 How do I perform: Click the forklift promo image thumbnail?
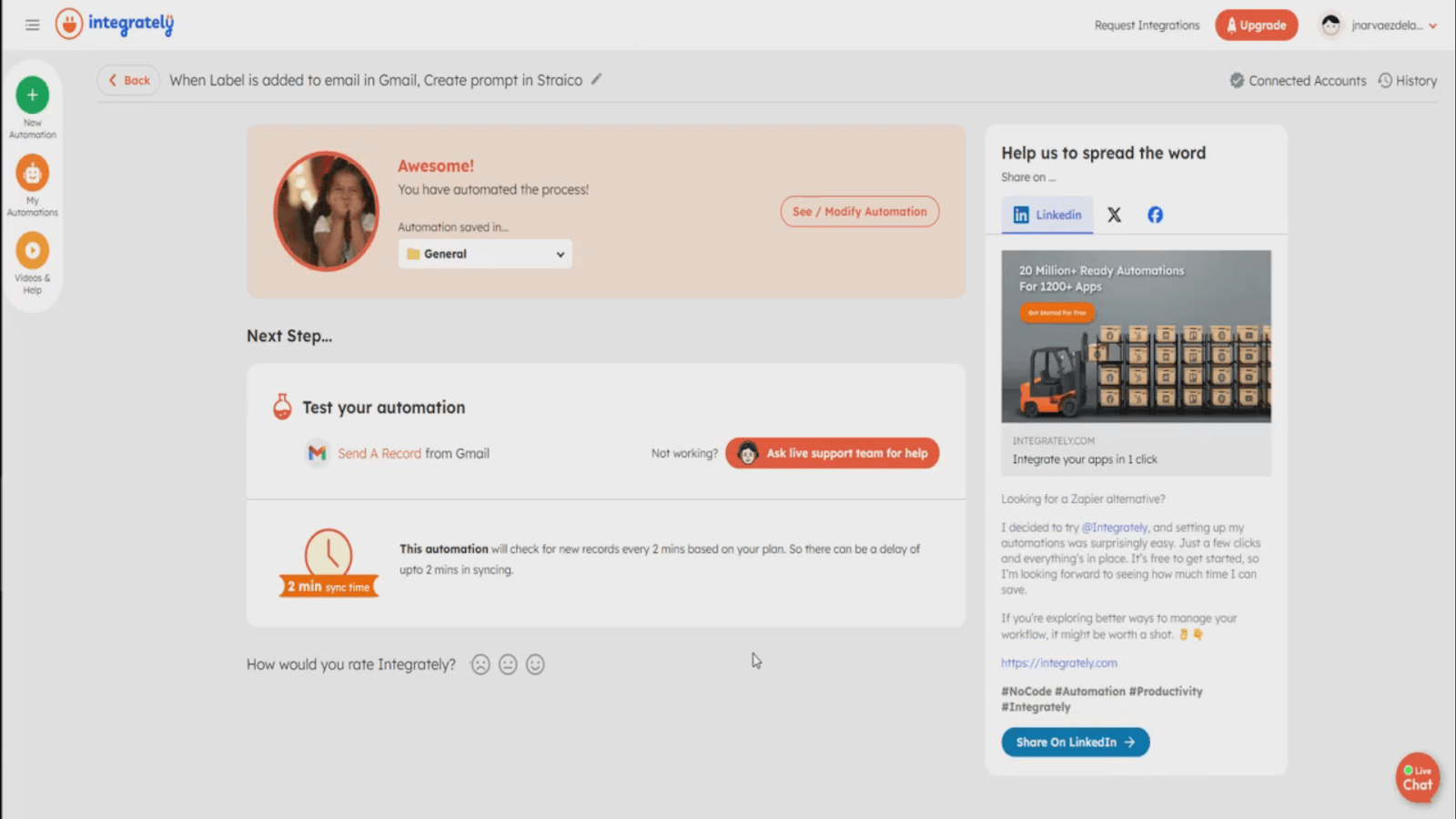tap(1136, 337)
